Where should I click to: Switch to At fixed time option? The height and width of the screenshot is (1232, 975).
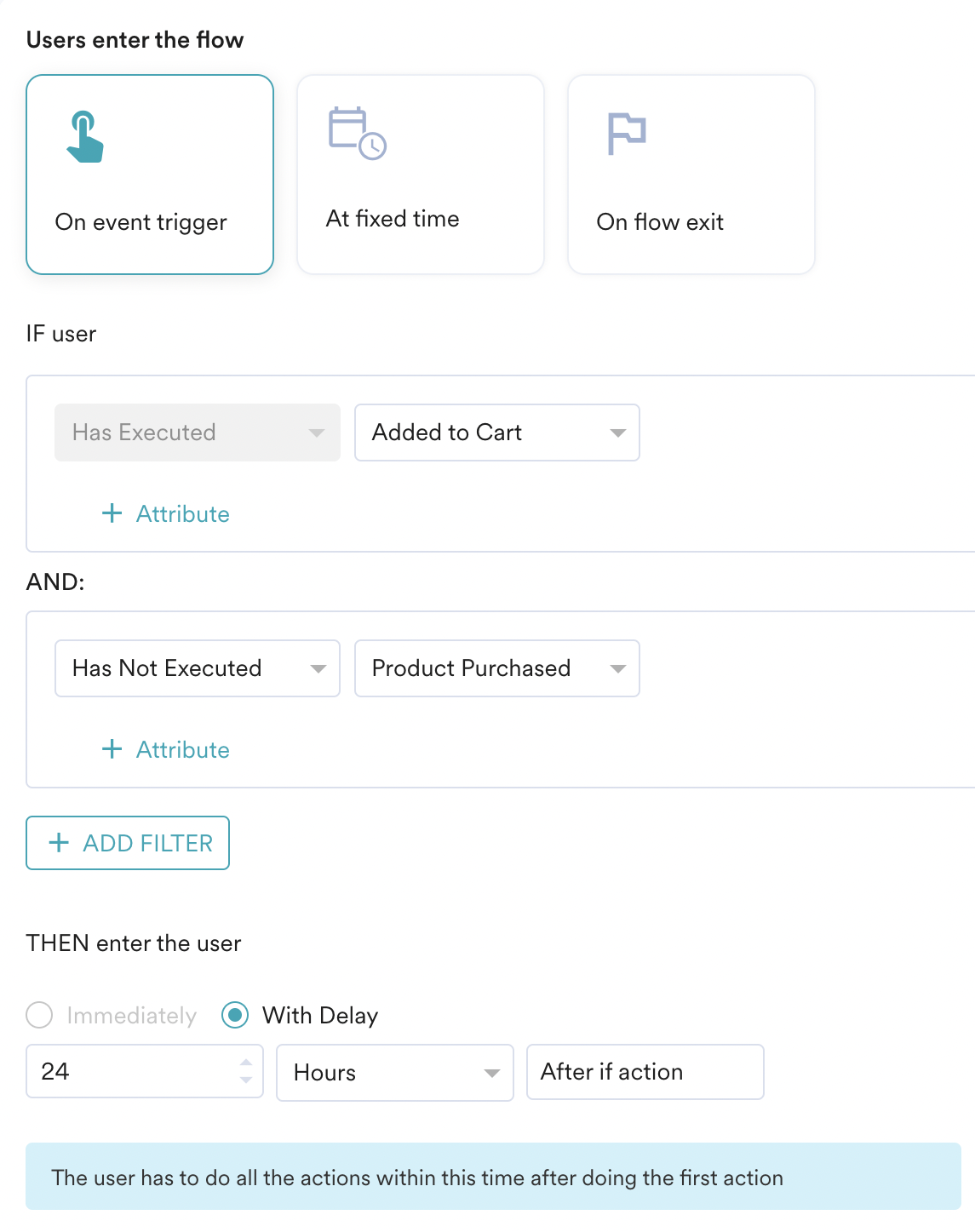(420, 175)
